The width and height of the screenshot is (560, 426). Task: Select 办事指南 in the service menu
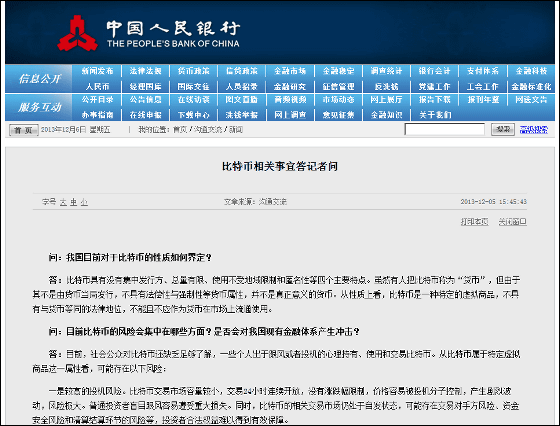(x=98, y=115)
